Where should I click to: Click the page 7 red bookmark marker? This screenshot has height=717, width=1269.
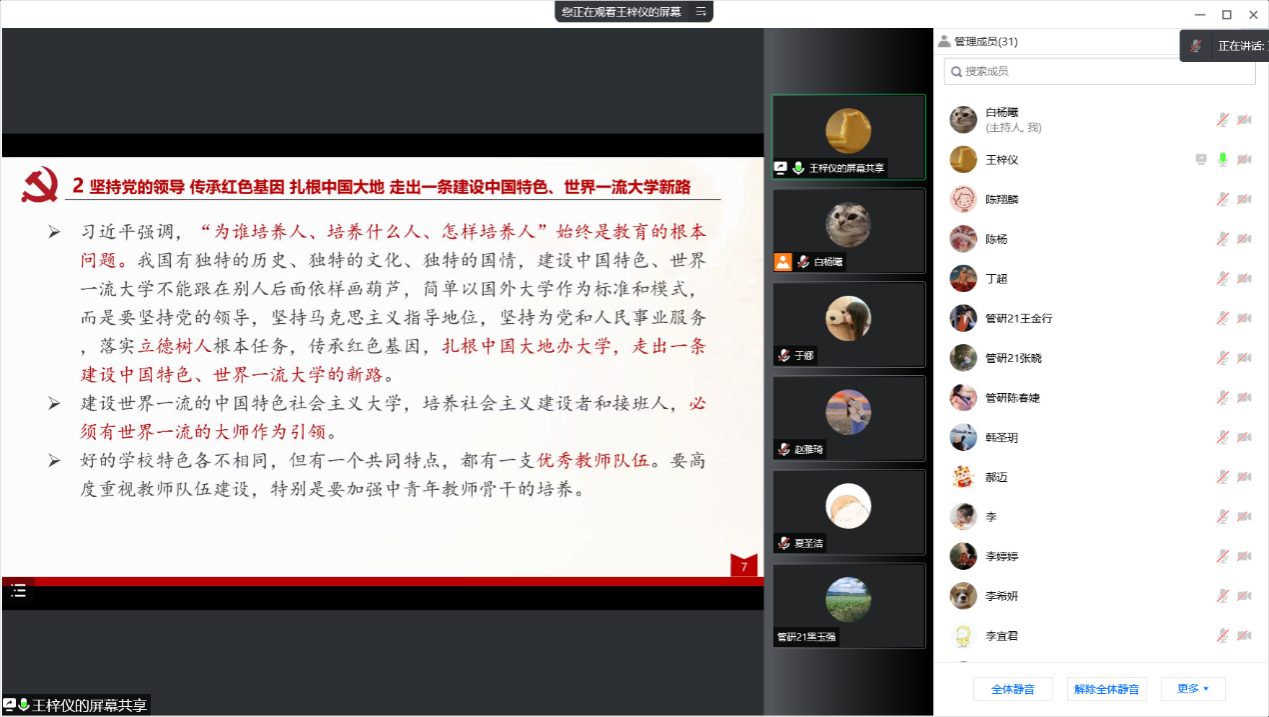743,566
